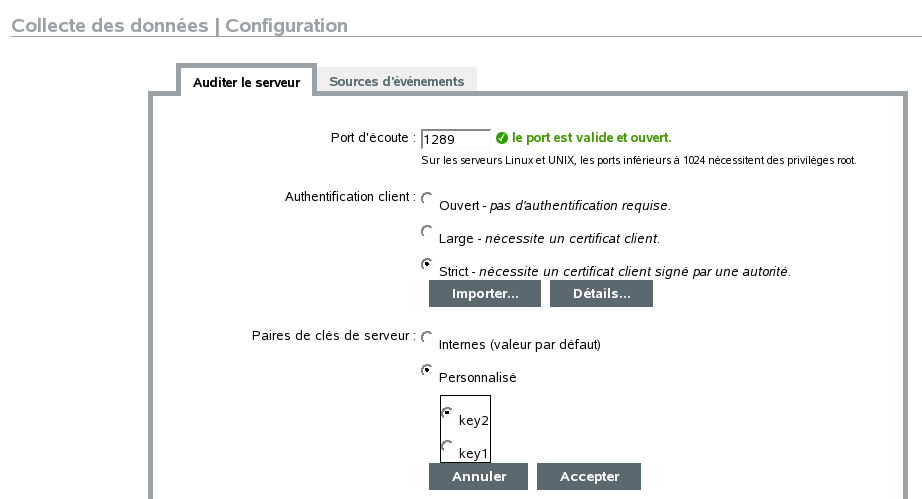Confirm with the Accepter button

[589, 476]
